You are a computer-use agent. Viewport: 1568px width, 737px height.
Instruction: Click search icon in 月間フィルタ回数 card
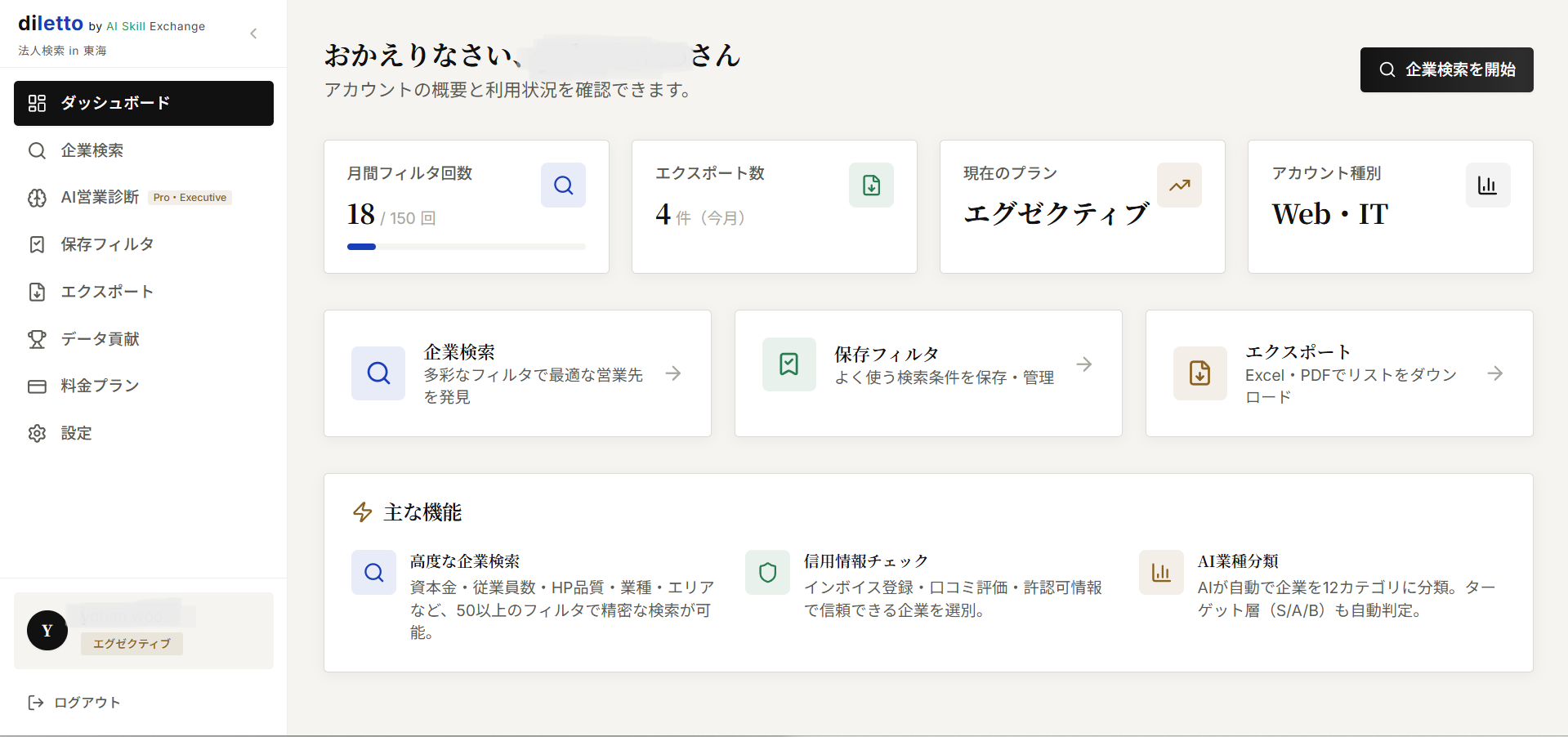tap(563, 185)
